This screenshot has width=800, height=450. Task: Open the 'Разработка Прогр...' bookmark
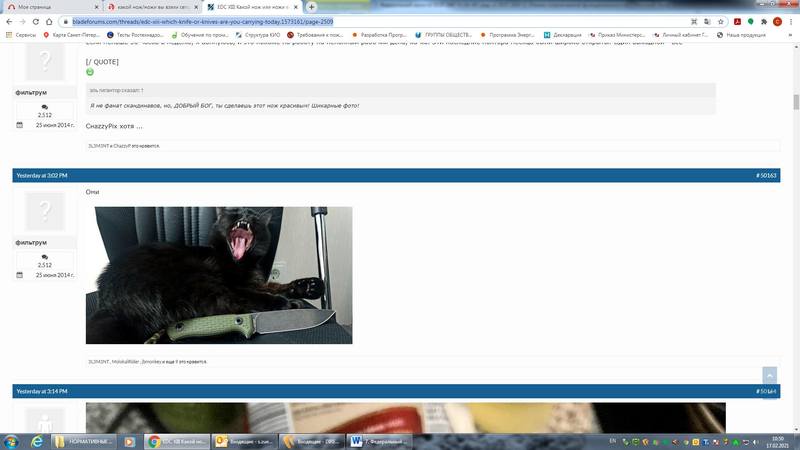click(x=379, y=35)
